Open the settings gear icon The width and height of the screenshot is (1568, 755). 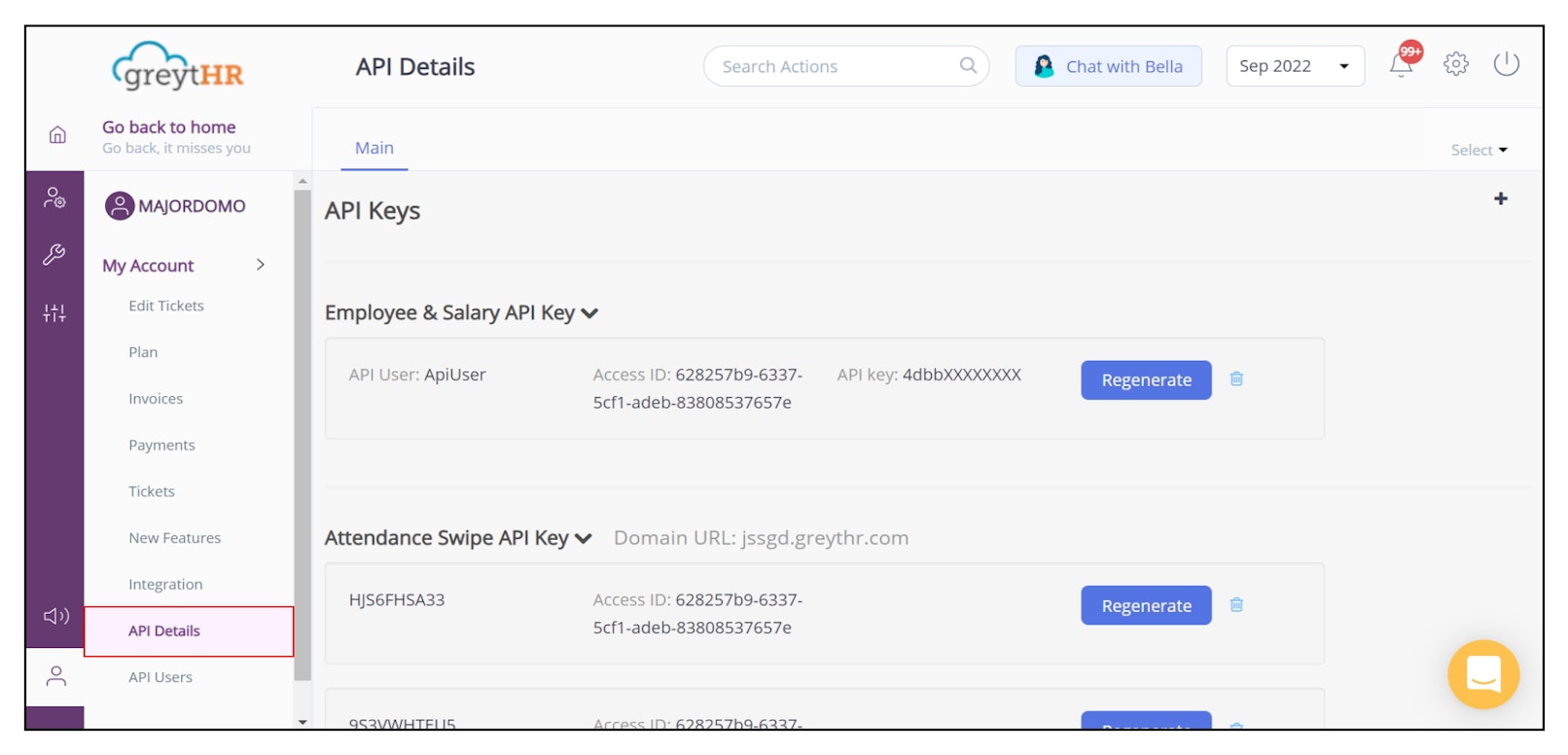(x=1455, y=64)
